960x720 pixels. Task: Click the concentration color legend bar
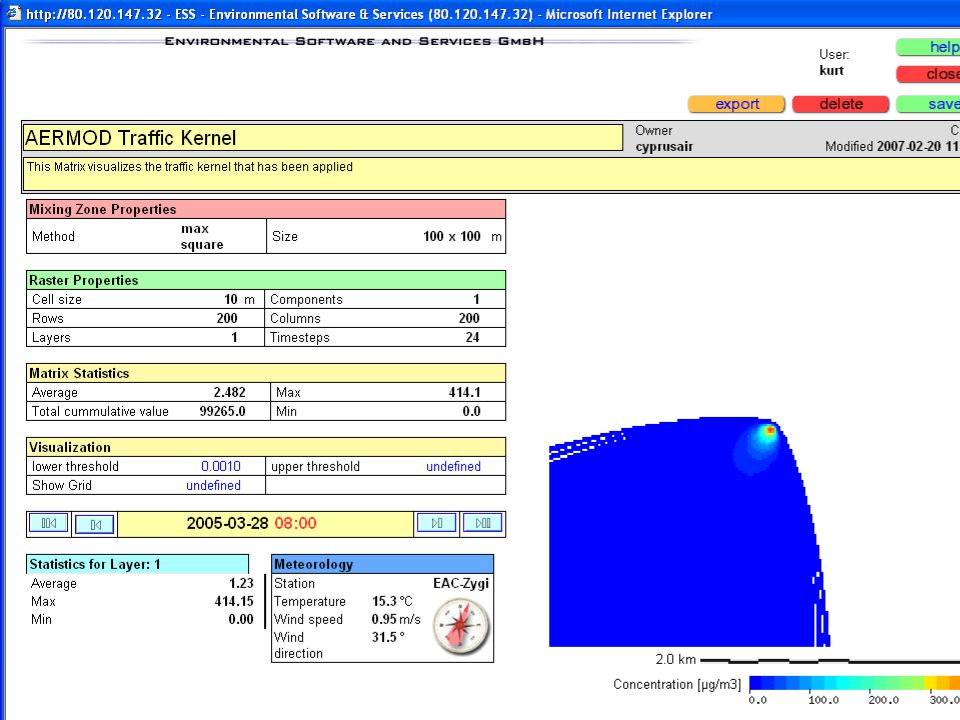click(x=855, y=683)
